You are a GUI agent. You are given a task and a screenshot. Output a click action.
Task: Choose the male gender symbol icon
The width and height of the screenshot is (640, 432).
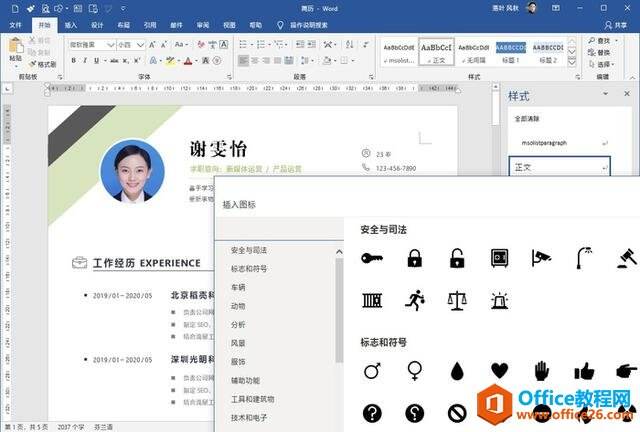372,371
